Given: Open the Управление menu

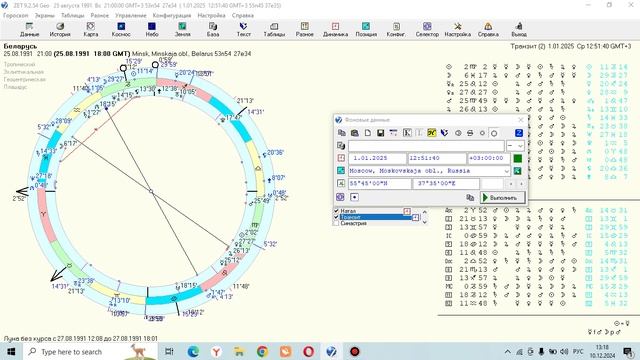Looking at the screenshot, I should pos(131,16).
